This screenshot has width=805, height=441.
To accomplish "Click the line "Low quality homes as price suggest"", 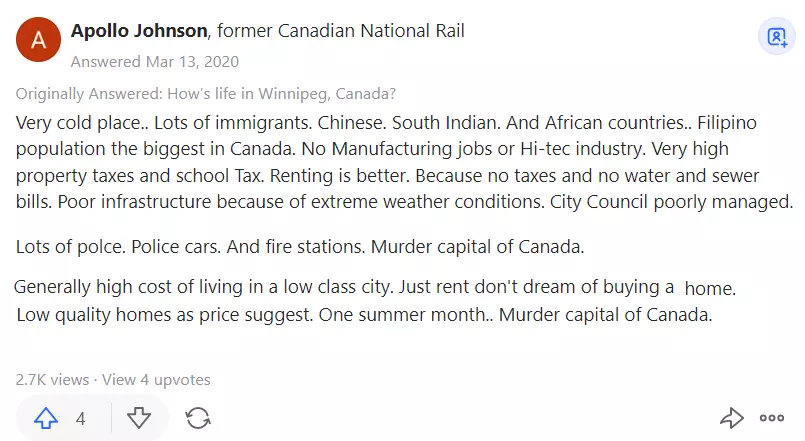I will pyautogui.click(x=365, y=314).
